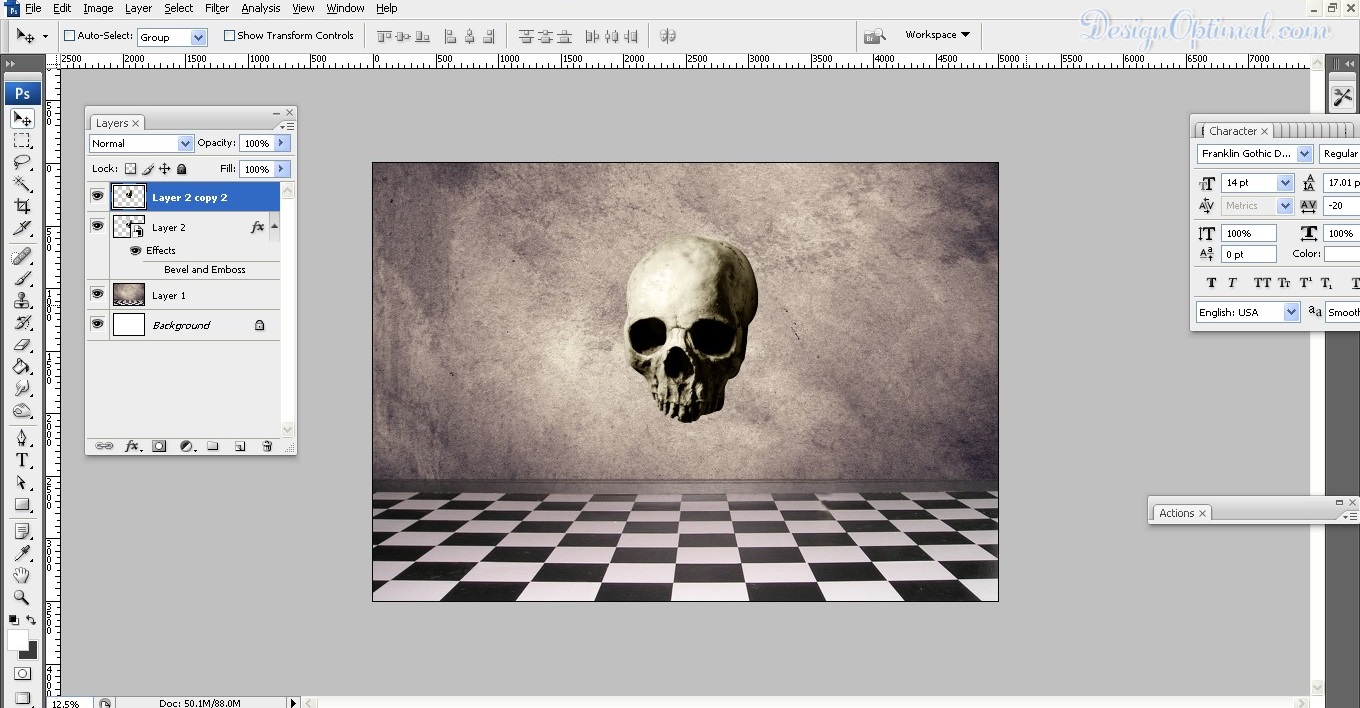Viewport: 1360px width, 708px height.
Task: Select the Rectangular Marquee tool
Action: (22, 141)
